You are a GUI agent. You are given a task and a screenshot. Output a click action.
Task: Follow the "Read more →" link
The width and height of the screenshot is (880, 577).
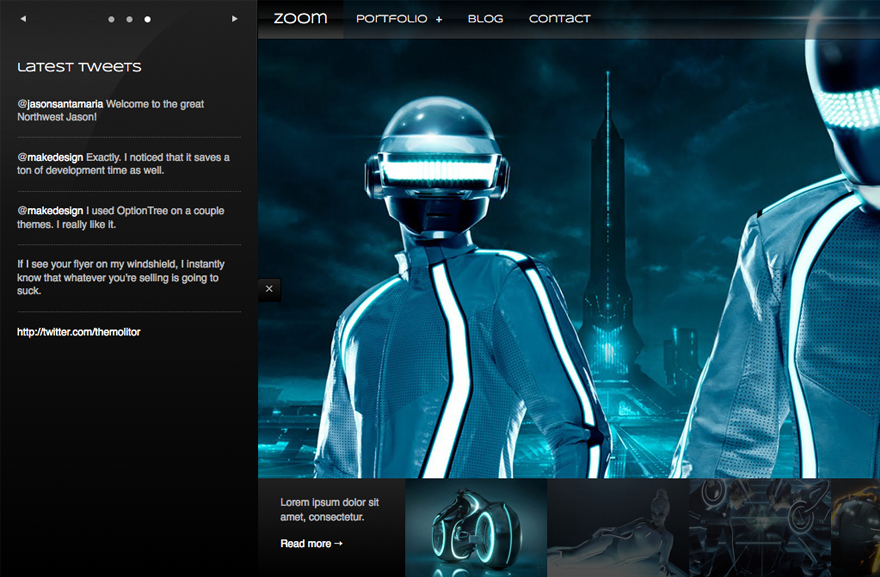311,544
